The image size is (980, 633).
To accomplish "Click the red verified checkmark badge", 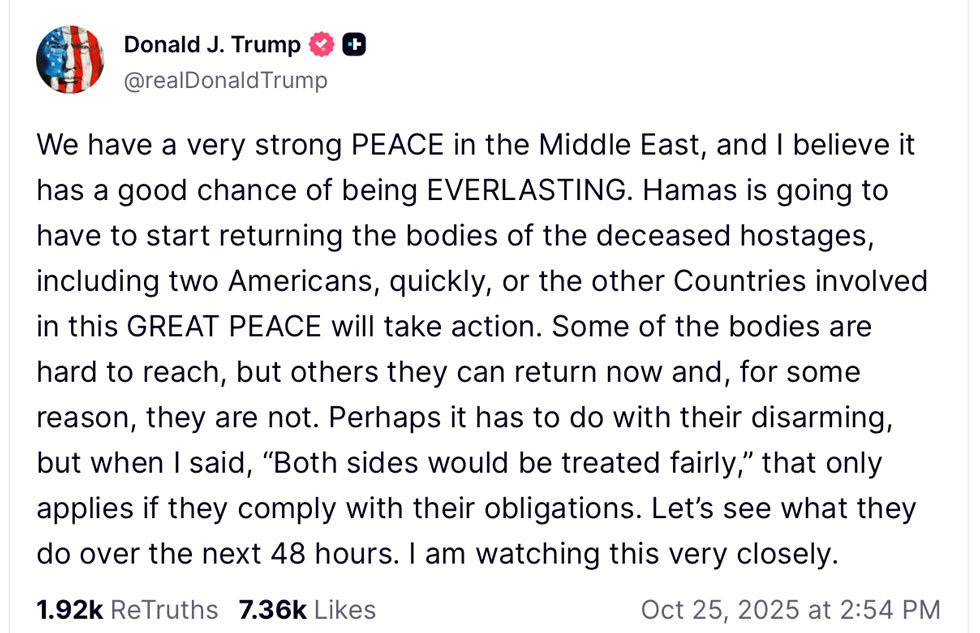I will coord(322,45).
